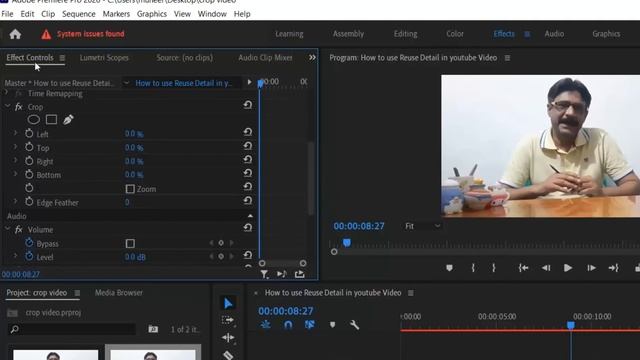The image size is (640, 360).
Task: Reset the Bottom crop parameter
Action: tap(247, 173)
